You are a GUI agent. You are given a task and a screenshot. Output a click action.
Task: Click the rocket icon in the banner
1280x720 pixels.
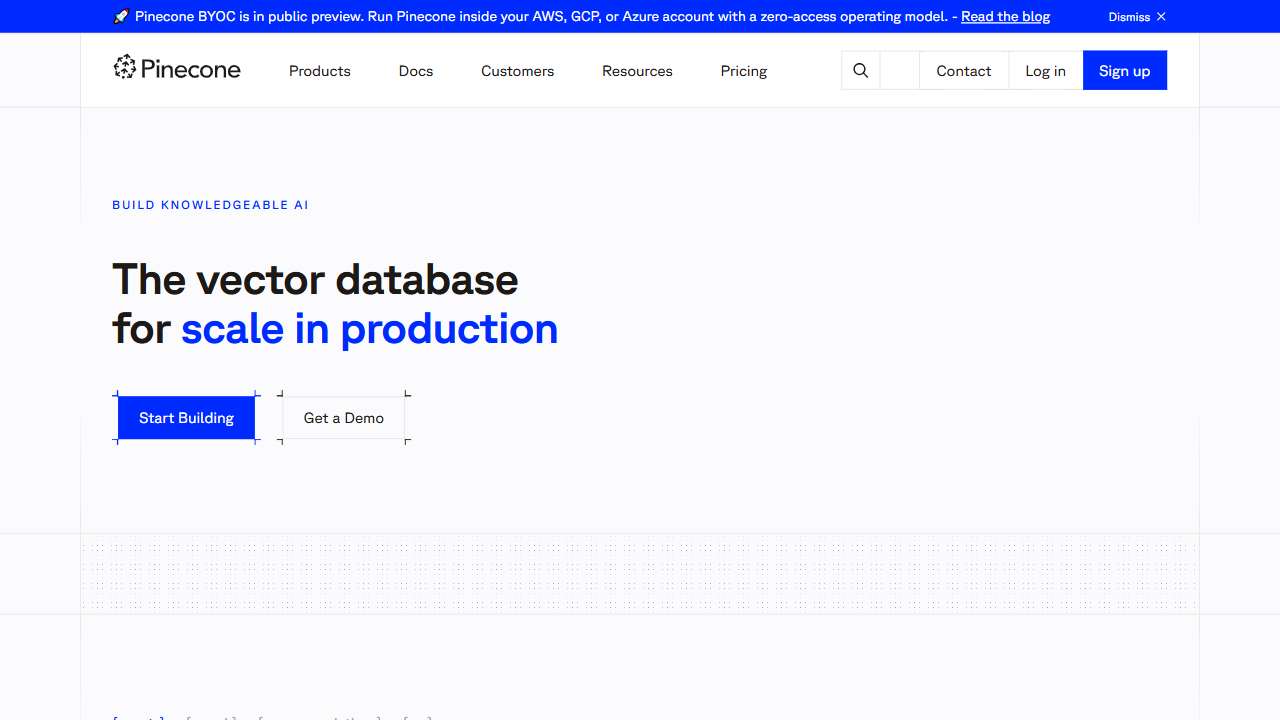pos(121,17)
